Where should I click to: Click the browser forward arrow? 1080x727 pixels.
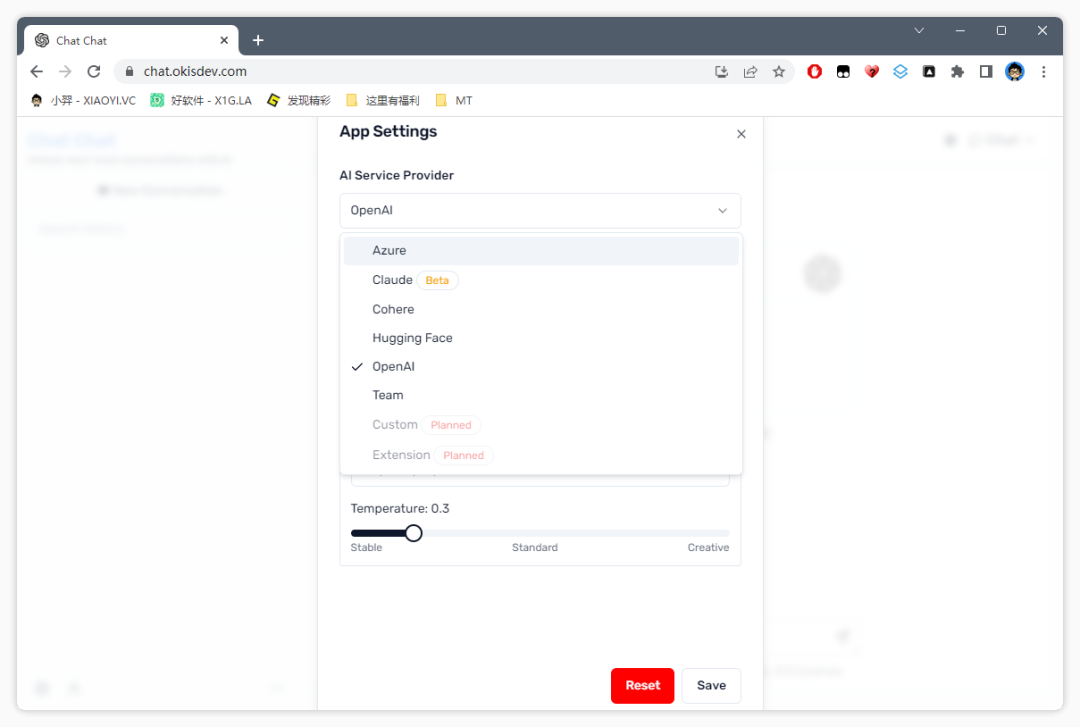point(65,71)
